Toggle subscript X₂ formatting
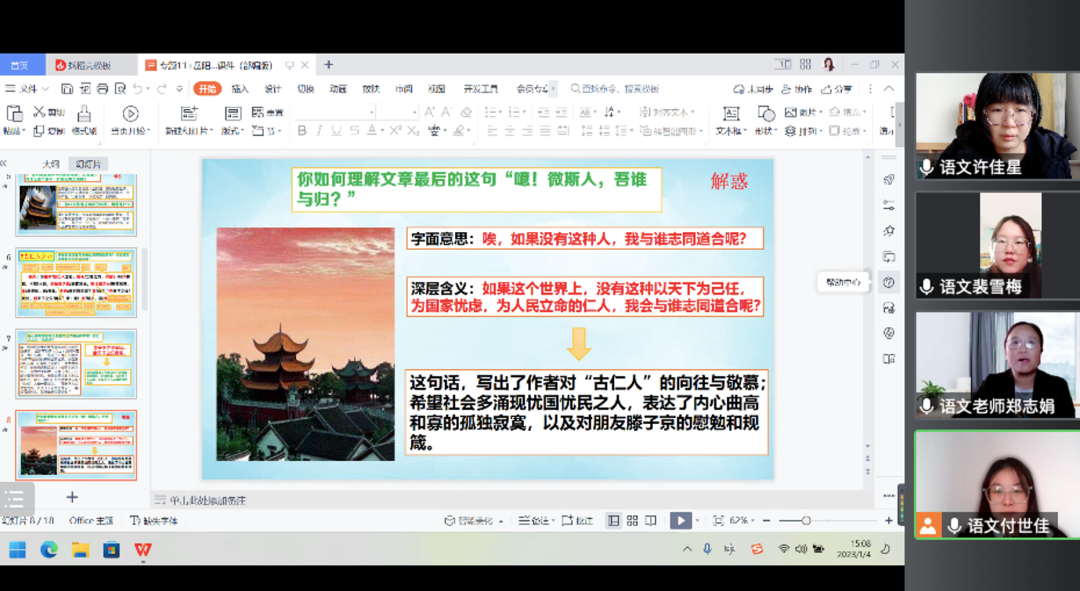This screenshot has width=1080, height=591. click(x=413, y=130)
